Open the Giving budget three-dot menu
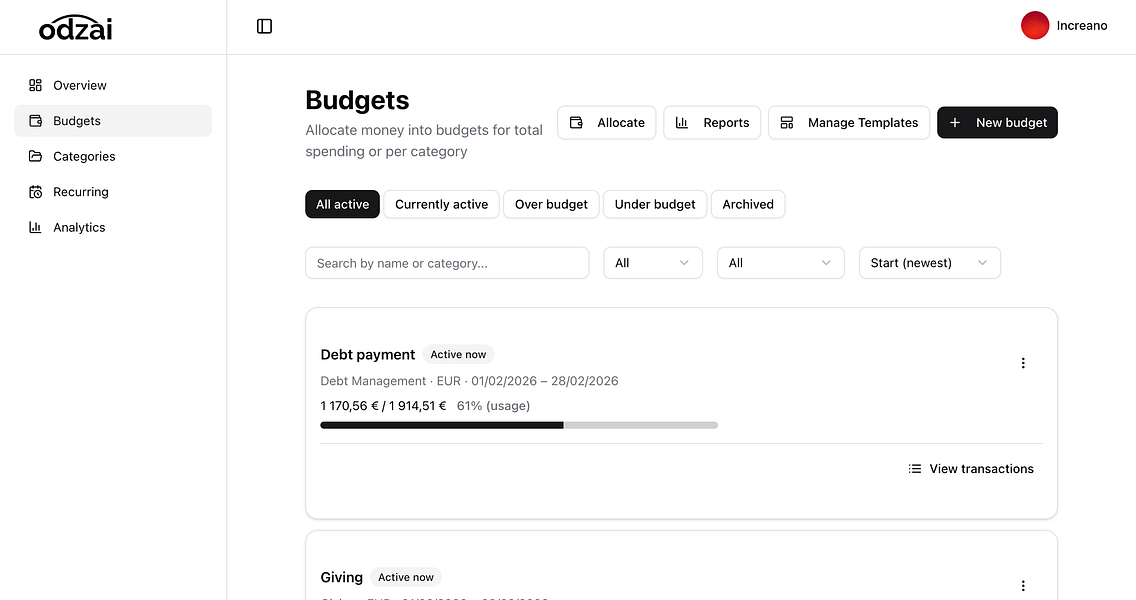The width and height of the screenshot is (1136, 600). coord(1023,586)
